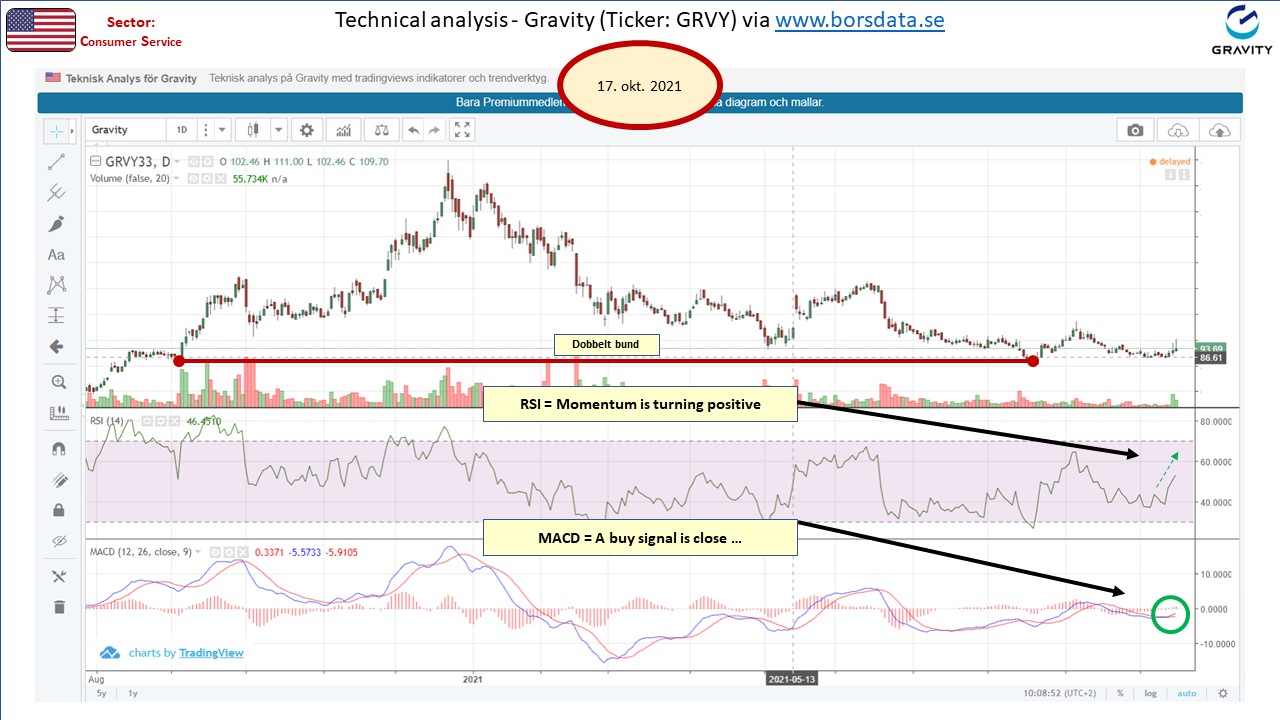
Task: Click the compare symbols scales icon
Action: pyautogui.click(x=380, y=130)
